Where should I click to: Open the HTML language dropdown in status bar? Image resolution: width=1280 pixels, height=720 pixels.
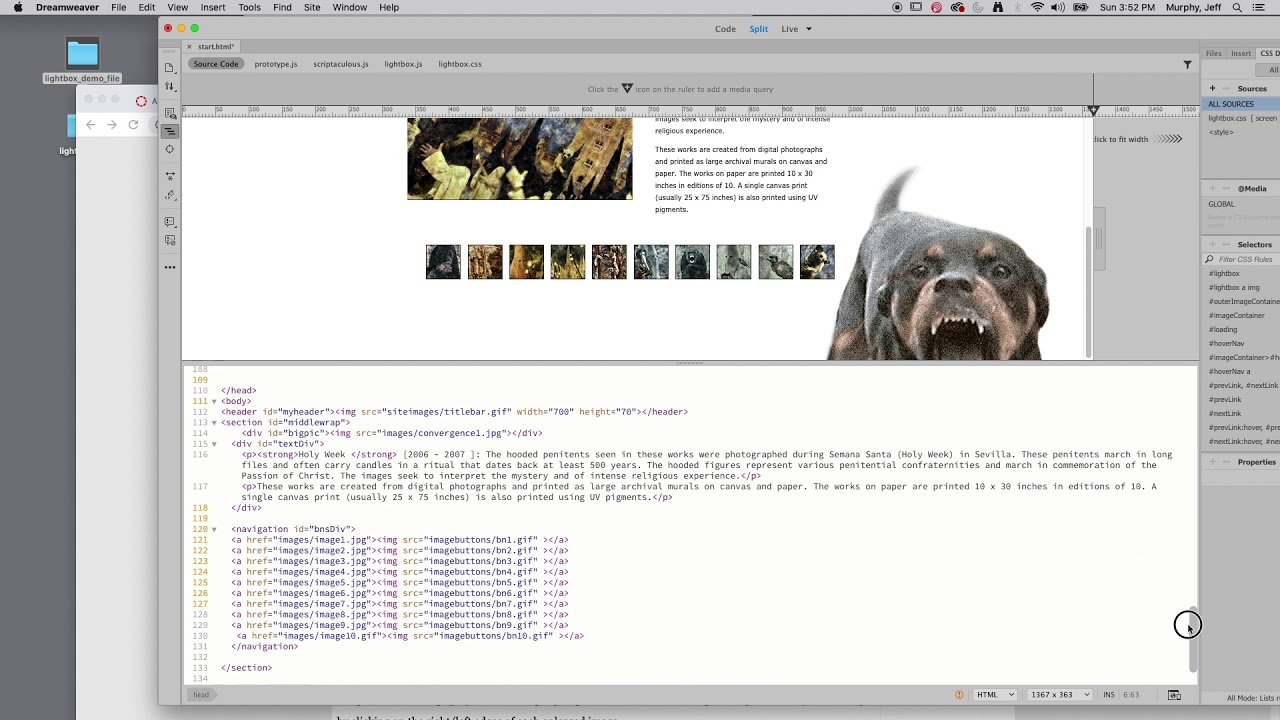coord(995,694)
